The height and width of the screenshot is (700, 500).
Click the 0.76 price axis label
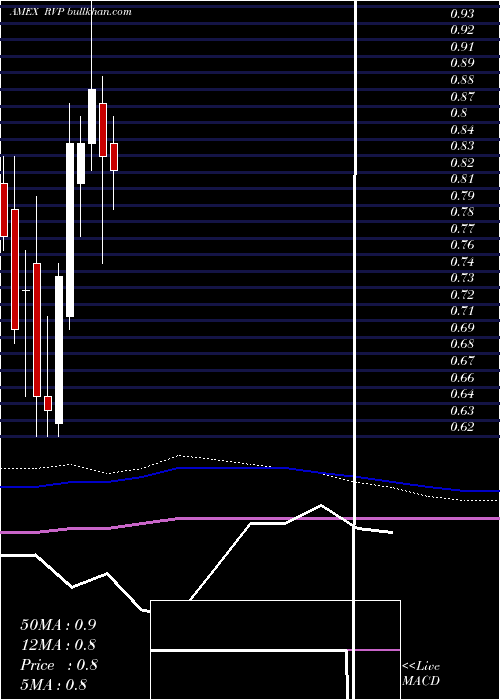tap(462, 246)
